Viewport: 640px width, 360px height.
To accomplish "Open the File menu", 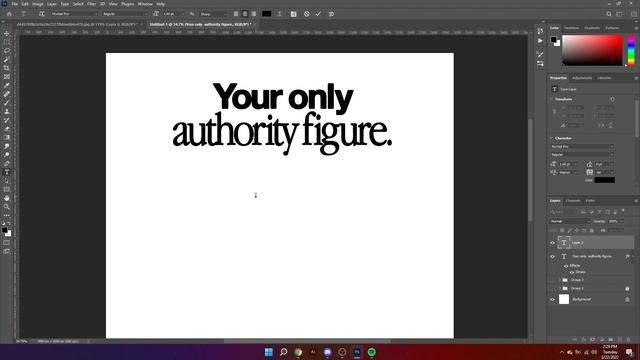I will click(15, 4).
